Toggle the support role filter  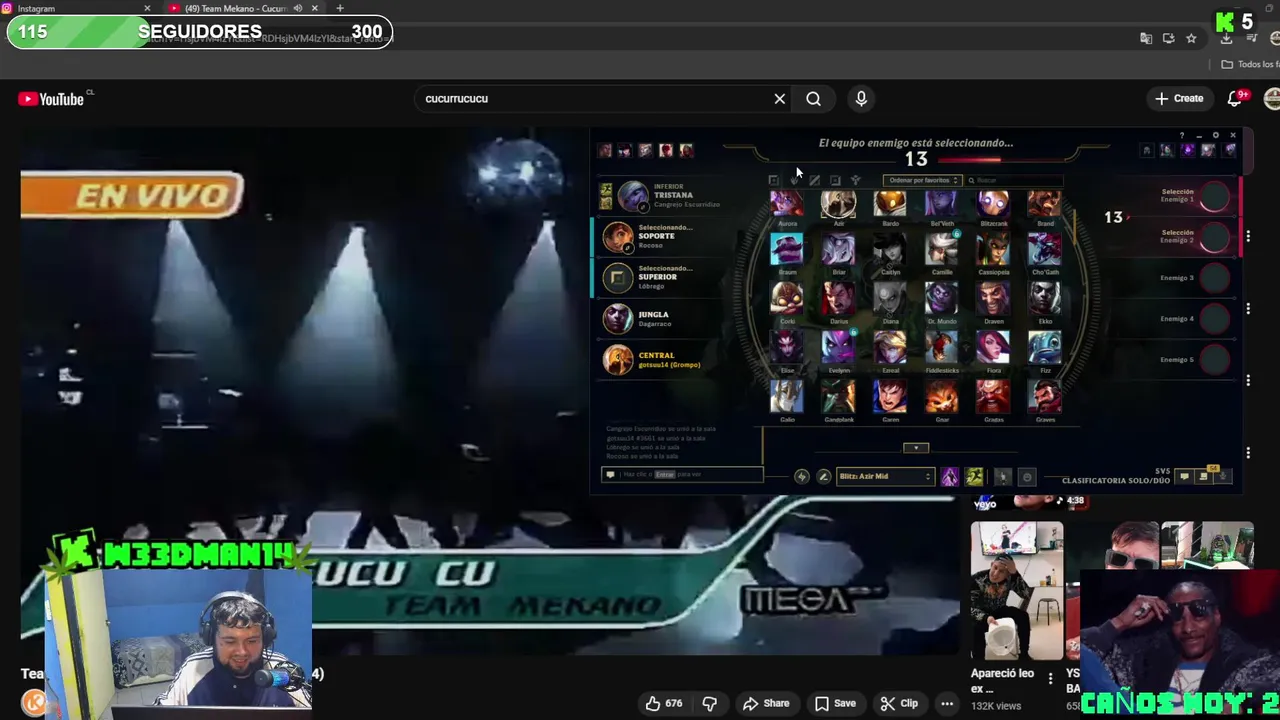(856, 180)
